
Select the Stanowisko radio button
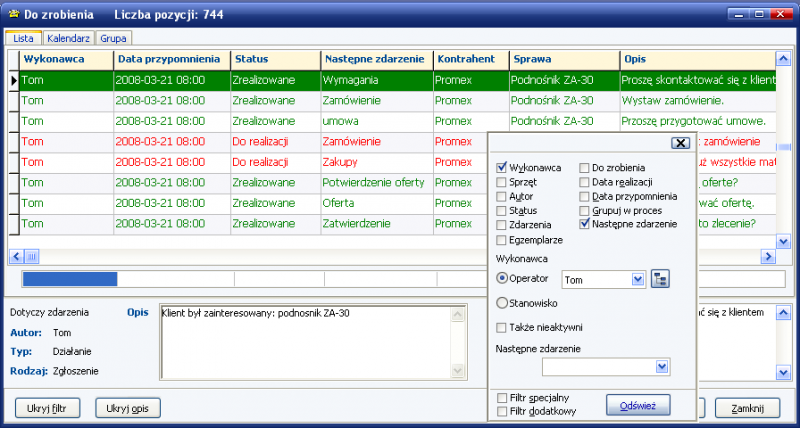pyautogui.click(x=502, y=302)
